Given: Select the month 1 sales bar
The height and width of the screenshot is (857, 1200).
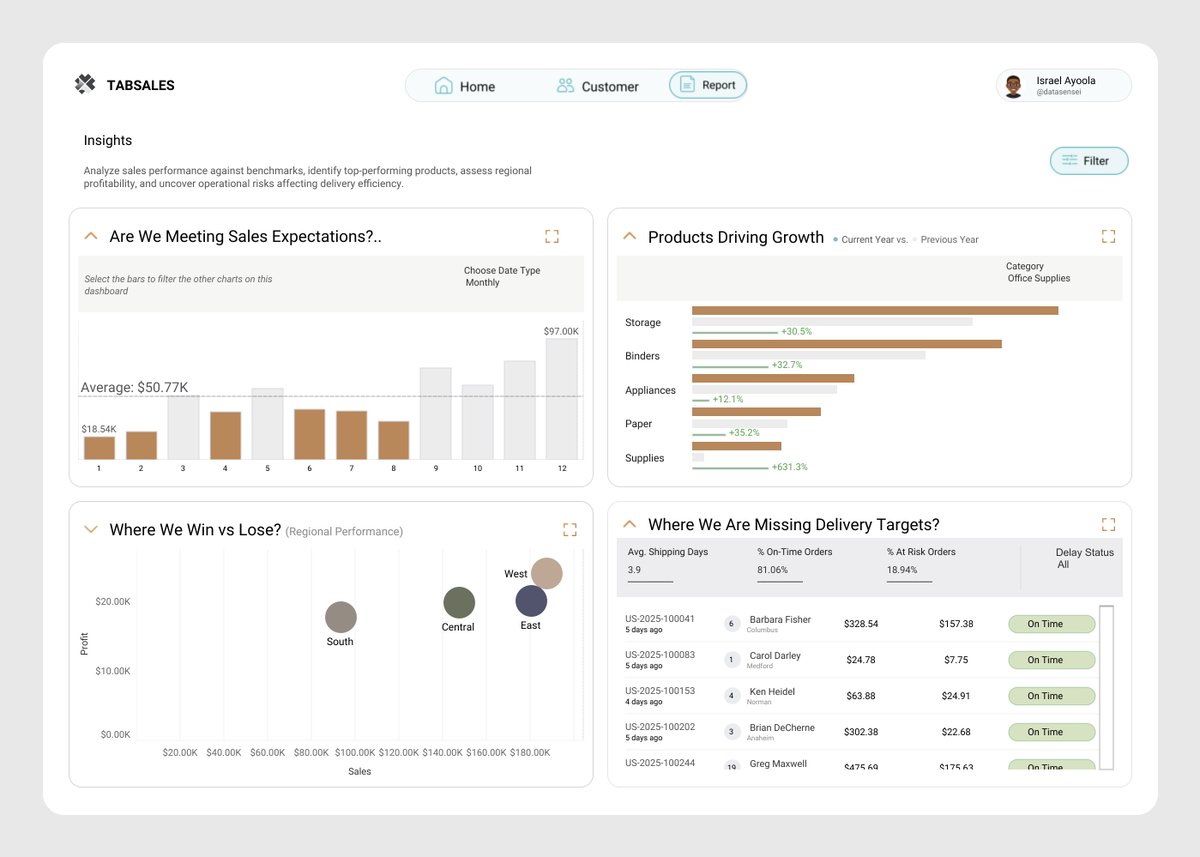Looking at the screenshot, I should 99,448.
